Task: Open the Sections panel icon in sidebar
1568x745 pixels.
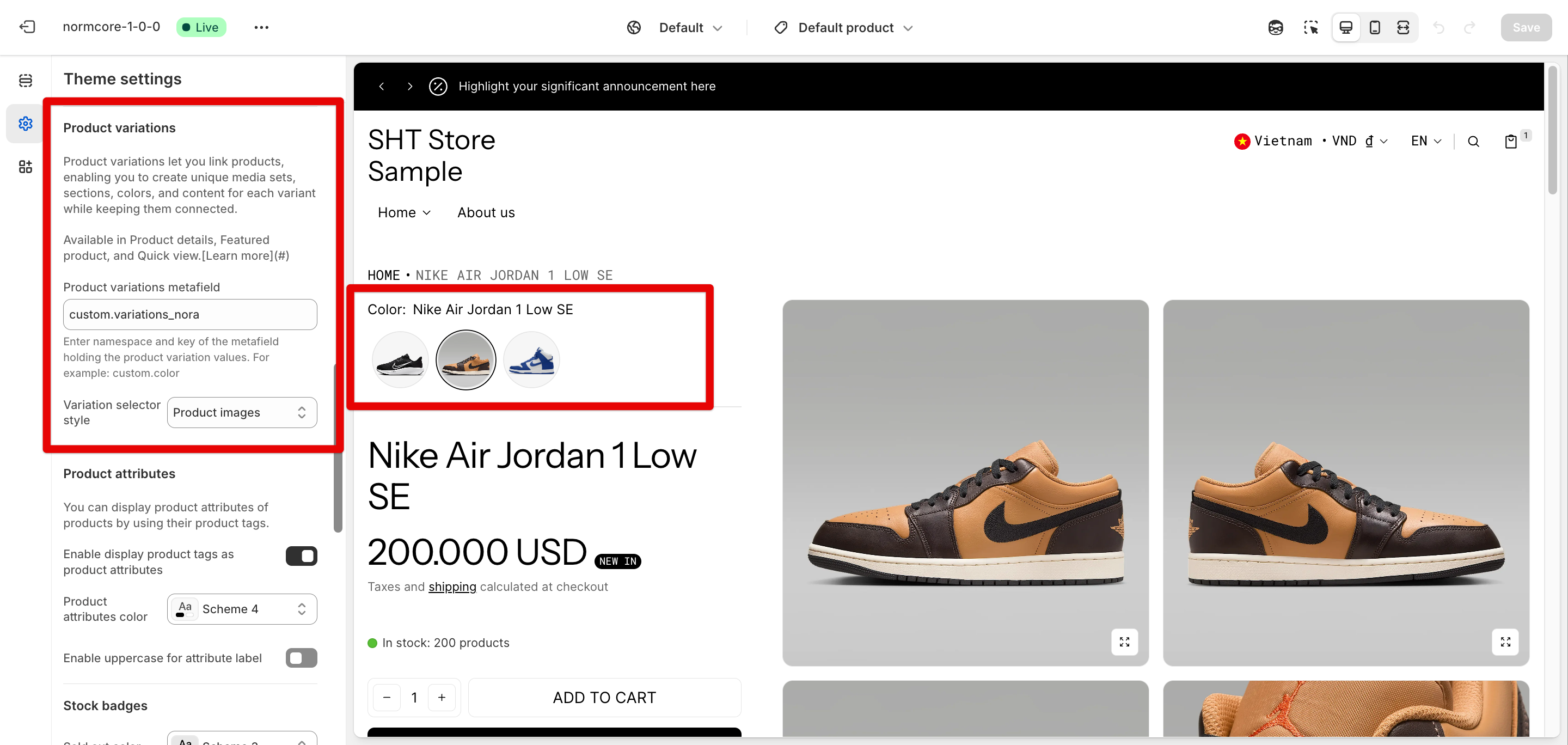Action: (x=26, y=81)
